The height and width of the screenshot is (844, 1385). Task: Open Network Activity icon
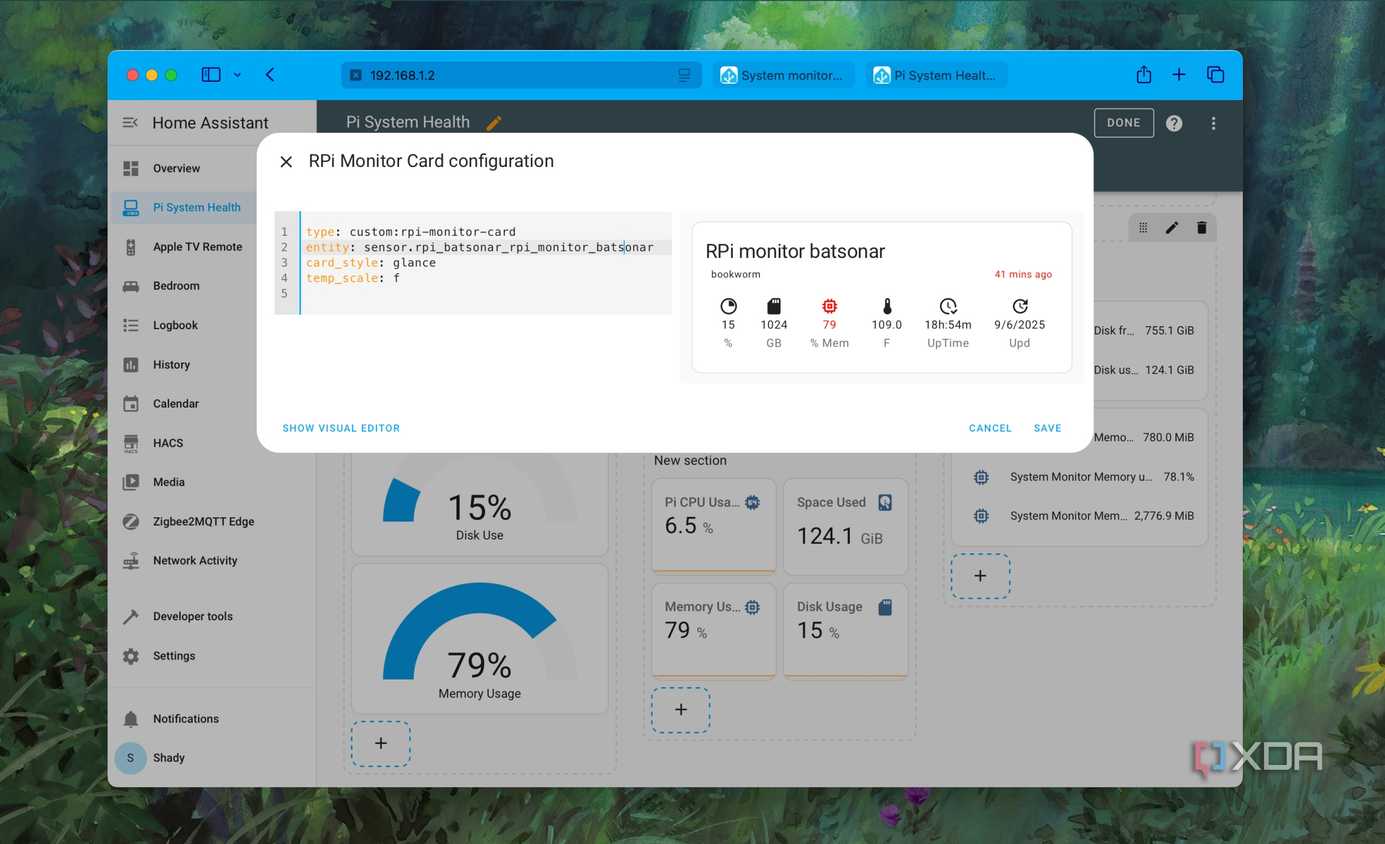(131, 561)
